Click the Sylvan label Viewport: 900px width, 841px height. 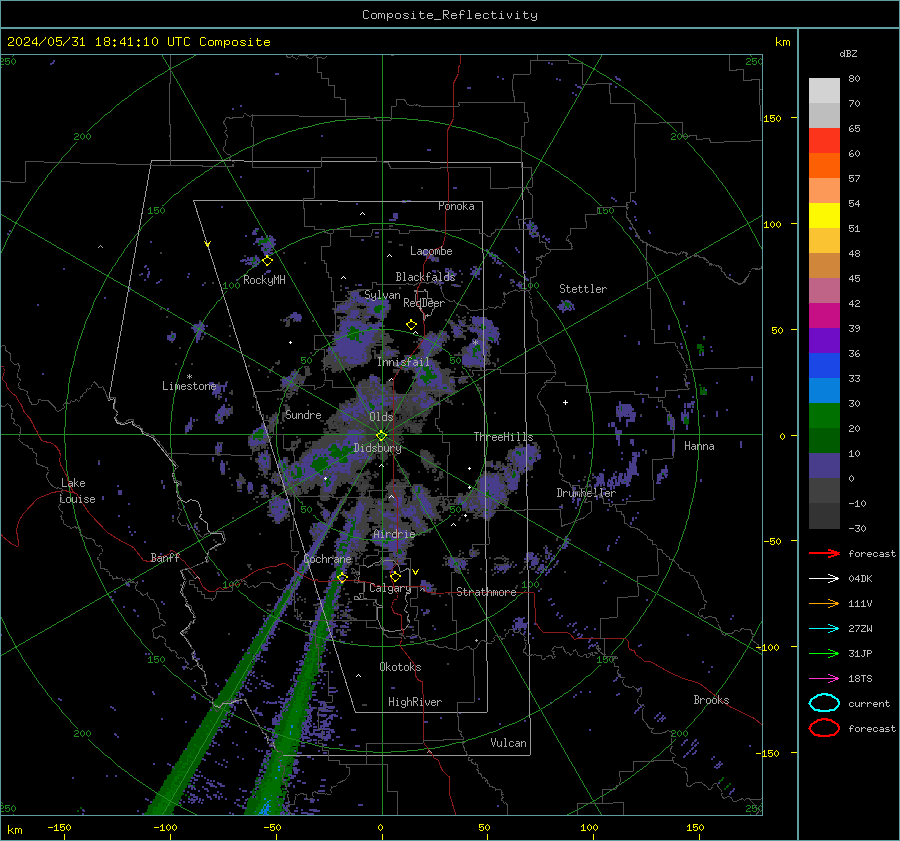pos(382,295)
